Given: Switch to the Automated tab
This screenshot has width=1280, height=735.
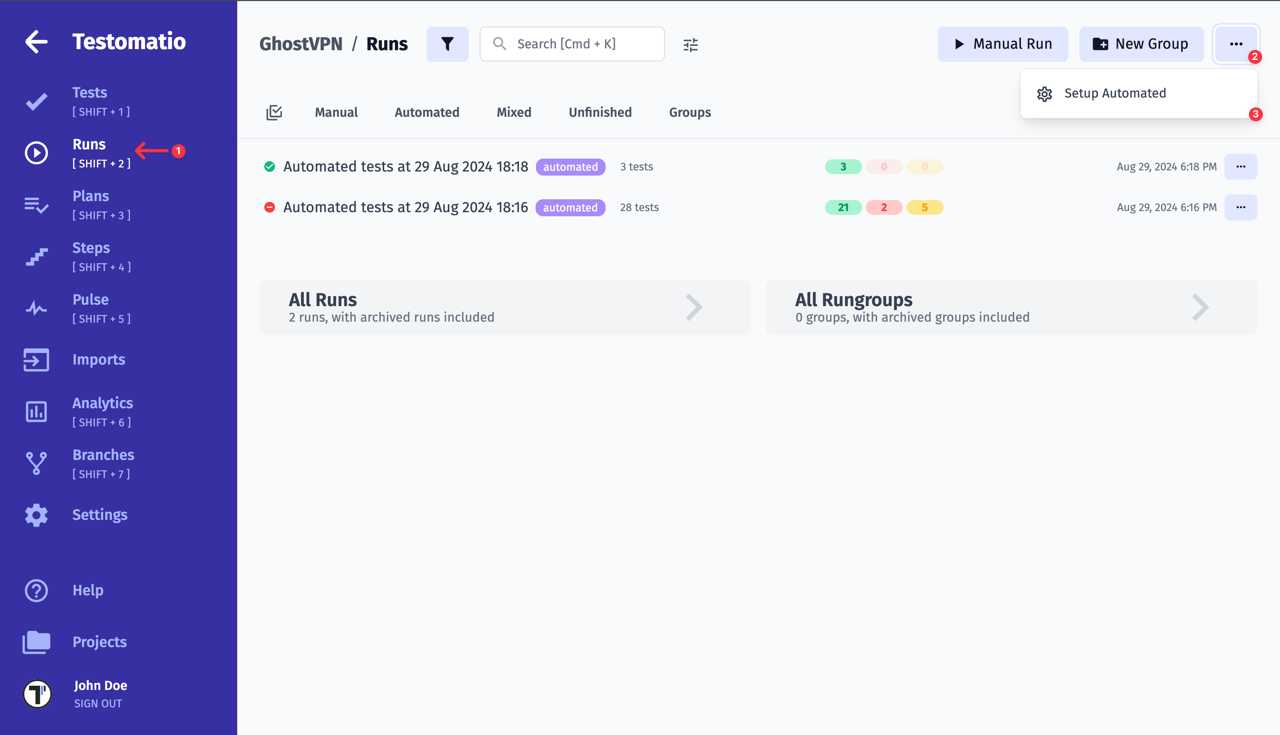Looking at the screenshot, I should click(x=427, y=112).
